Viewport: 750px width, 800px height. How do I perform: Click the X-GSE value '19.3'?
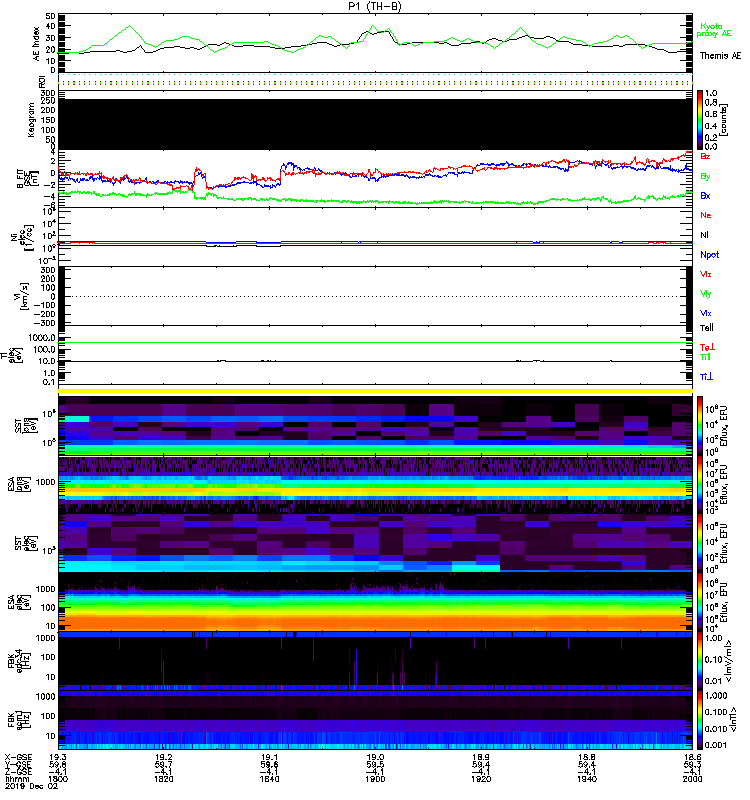58,757
